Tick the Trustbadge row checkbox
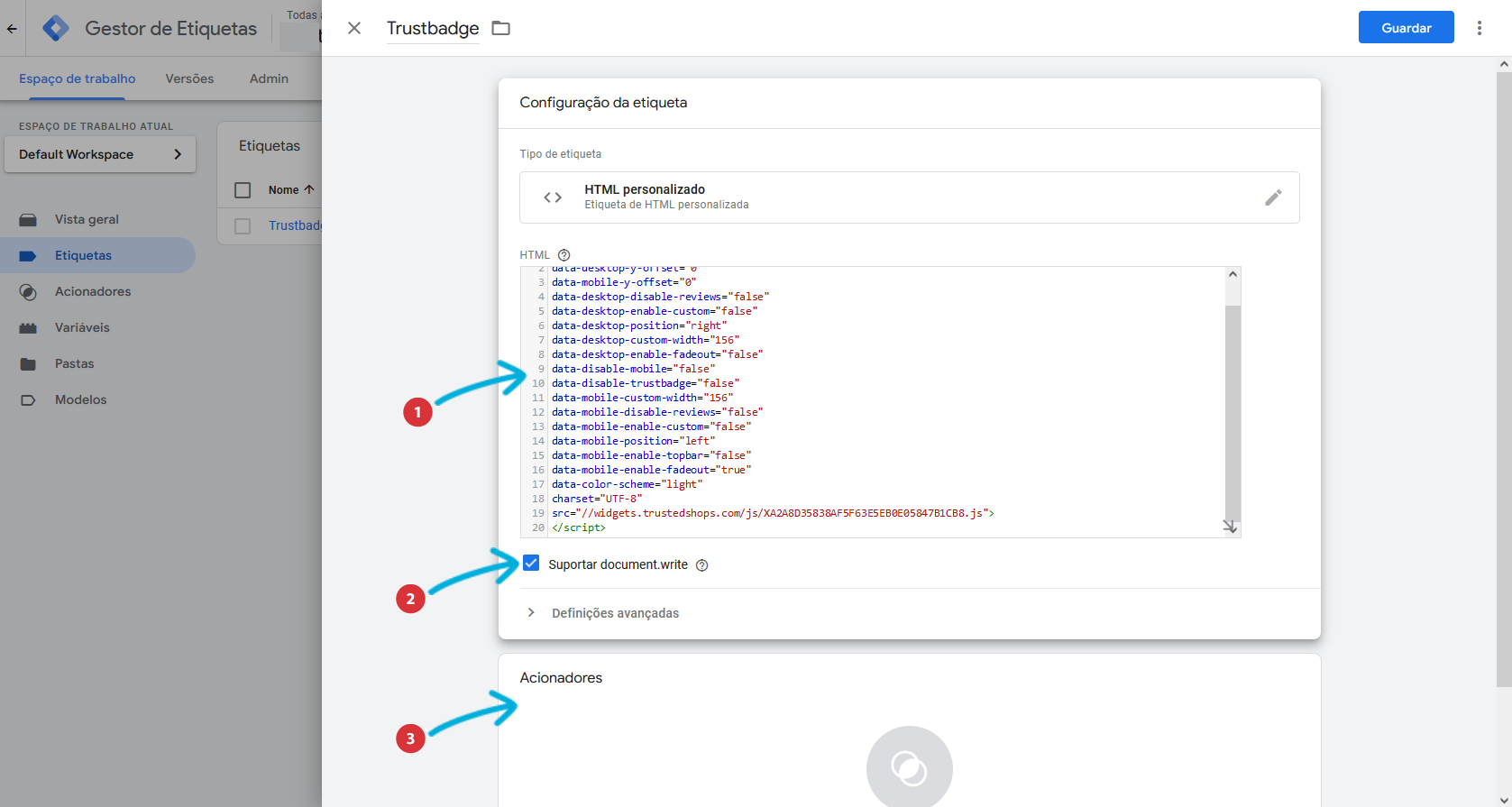The width and height of the screenshot is (1512, 807). 243,225
